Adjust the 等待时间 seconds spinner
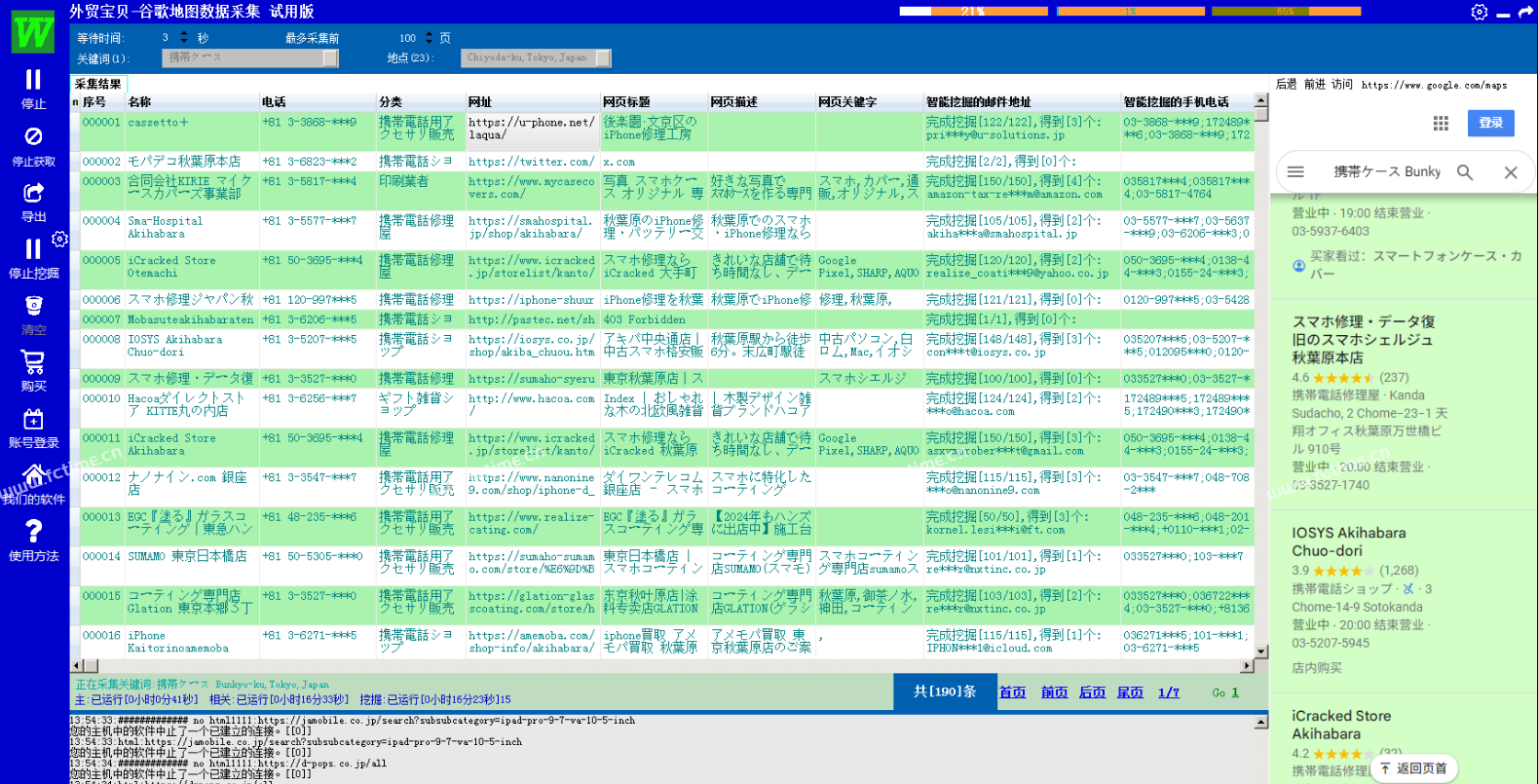The height and width of the screenshot is (784, 1538). [184, 38]
